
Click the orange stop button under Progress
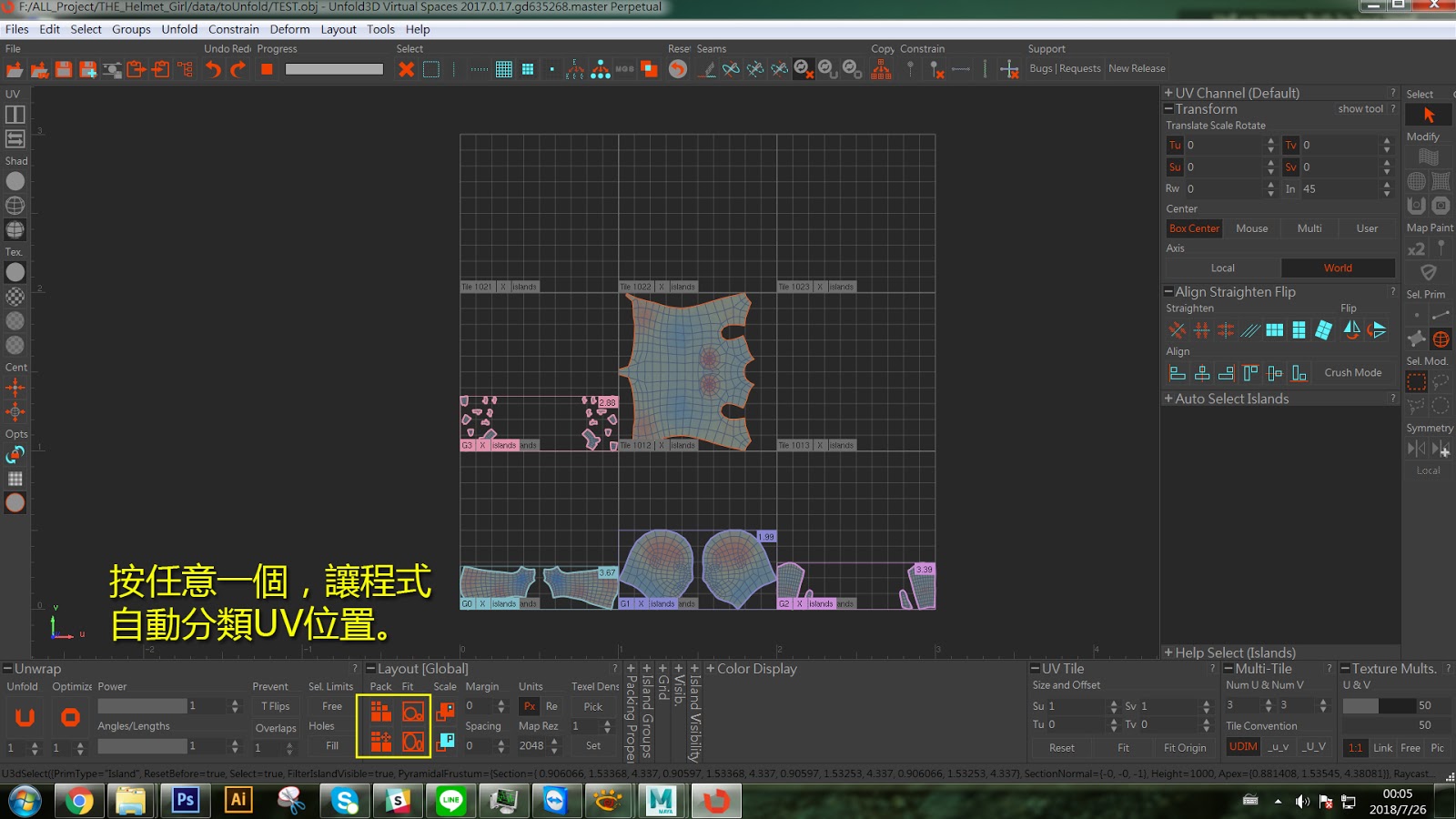[267, 69]
